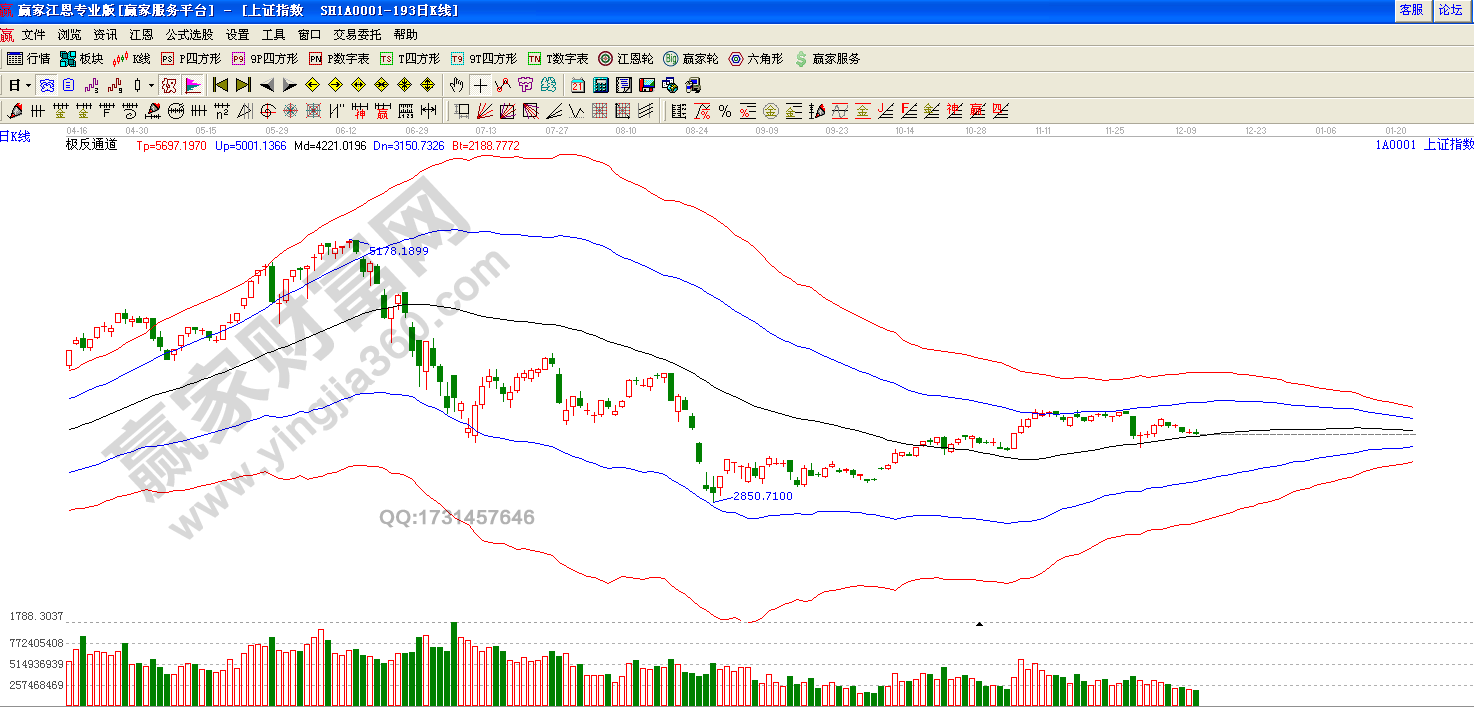1474x707 pixels.
Task: Open the calculator tool icon
Action: tap(602, 85)
